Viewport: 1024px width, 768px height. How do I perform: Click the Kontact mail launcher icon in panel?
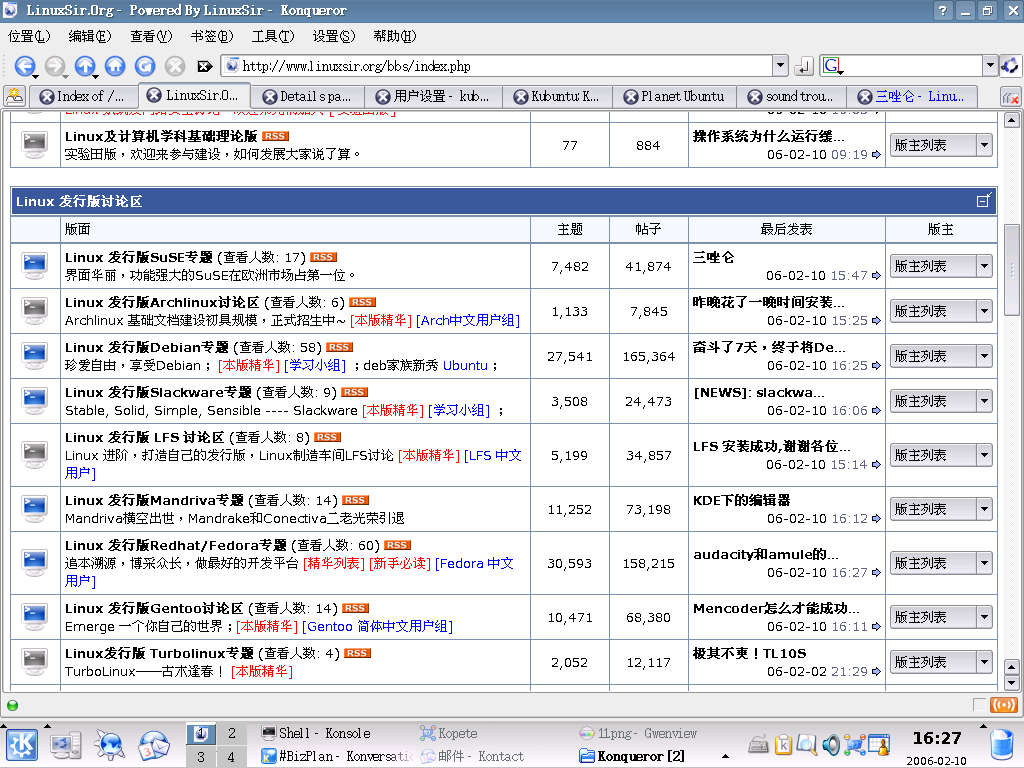[153, 745]
